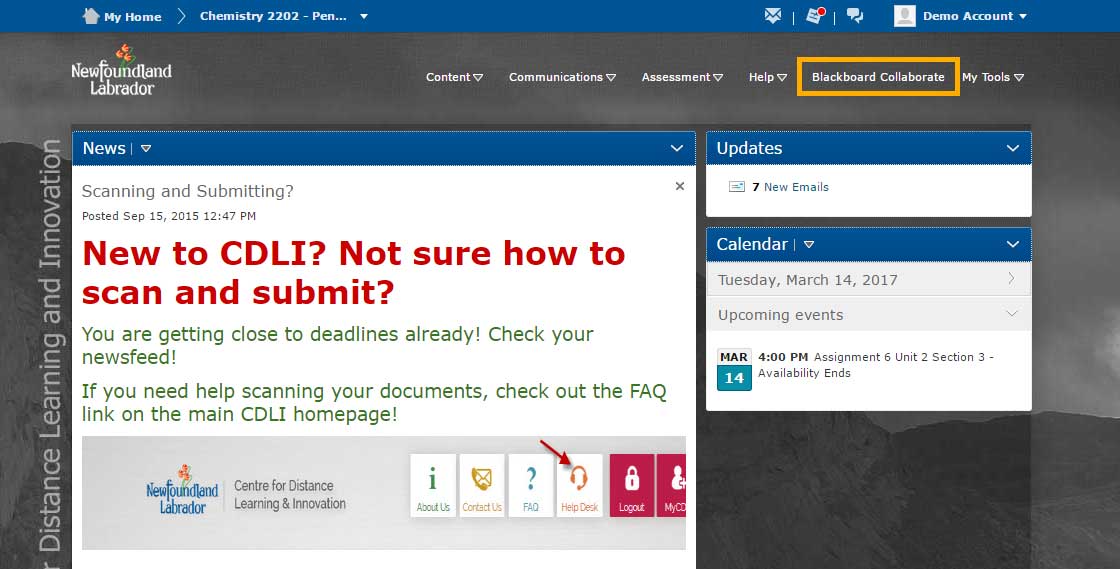1120x569 pixels.
Task: Close the Scanning and Submitting news item
Action: tap(680, 186)
